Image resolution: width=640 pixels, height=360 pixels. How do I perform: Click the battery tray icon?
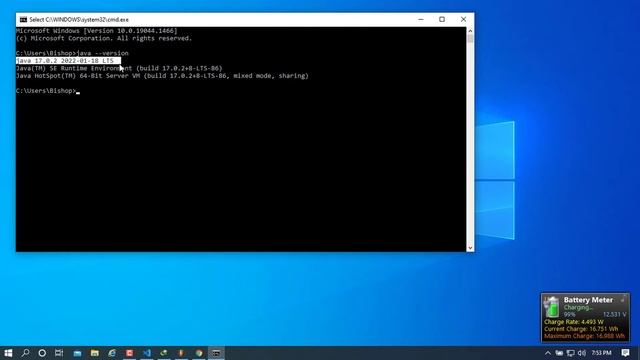559,353
